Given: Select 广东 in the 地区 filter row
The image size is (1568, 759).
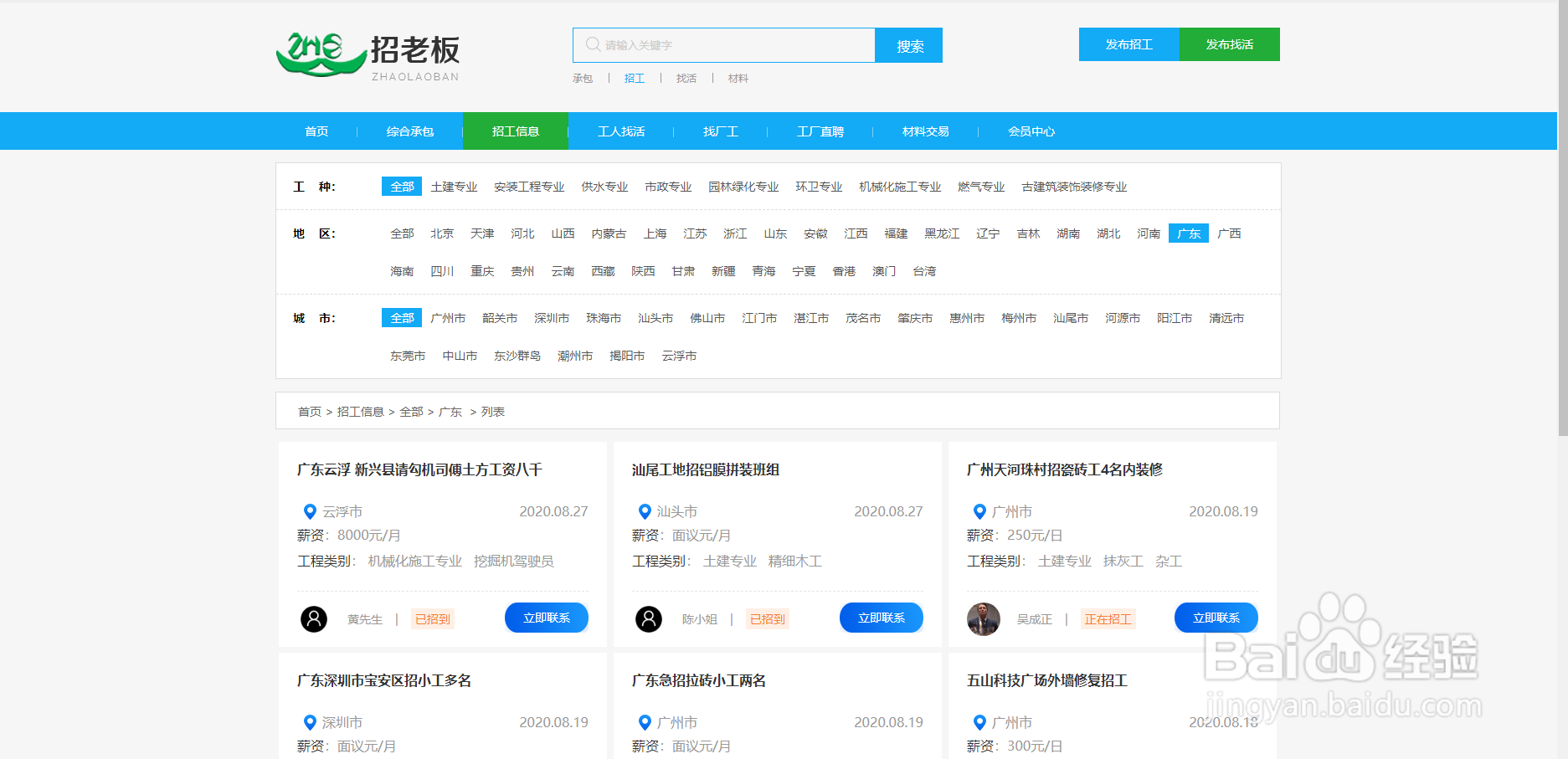Looking at the screenshot, I should tap(1189, 233).
